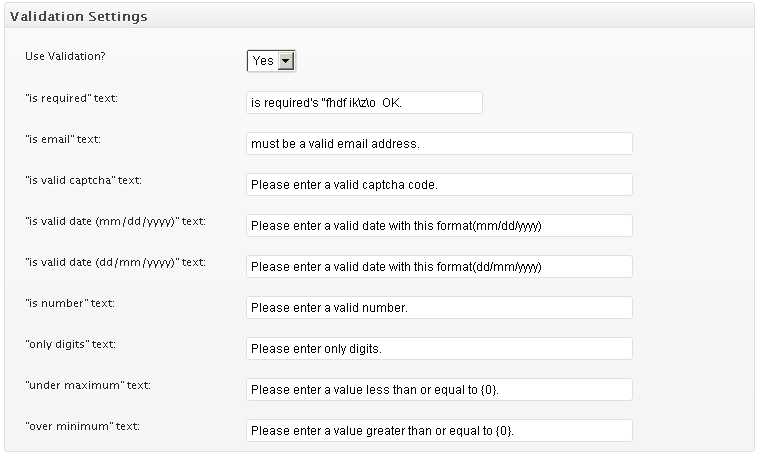The width and height of the screenshot is (758, 454).
Task: Select the valid captcha code message field
Action: coord(439,185)
